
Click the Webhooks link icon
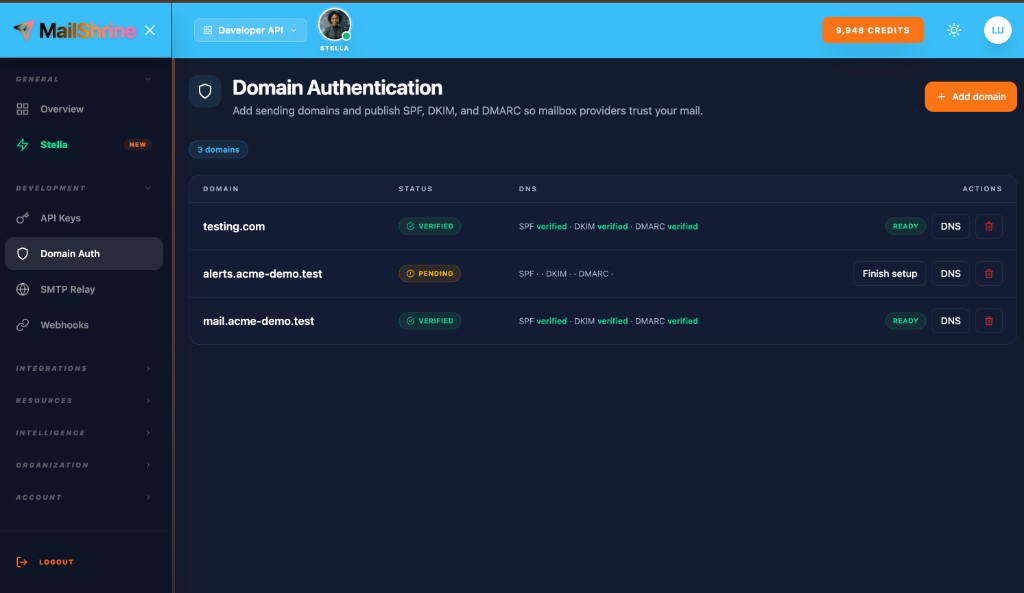pos(23,325)
